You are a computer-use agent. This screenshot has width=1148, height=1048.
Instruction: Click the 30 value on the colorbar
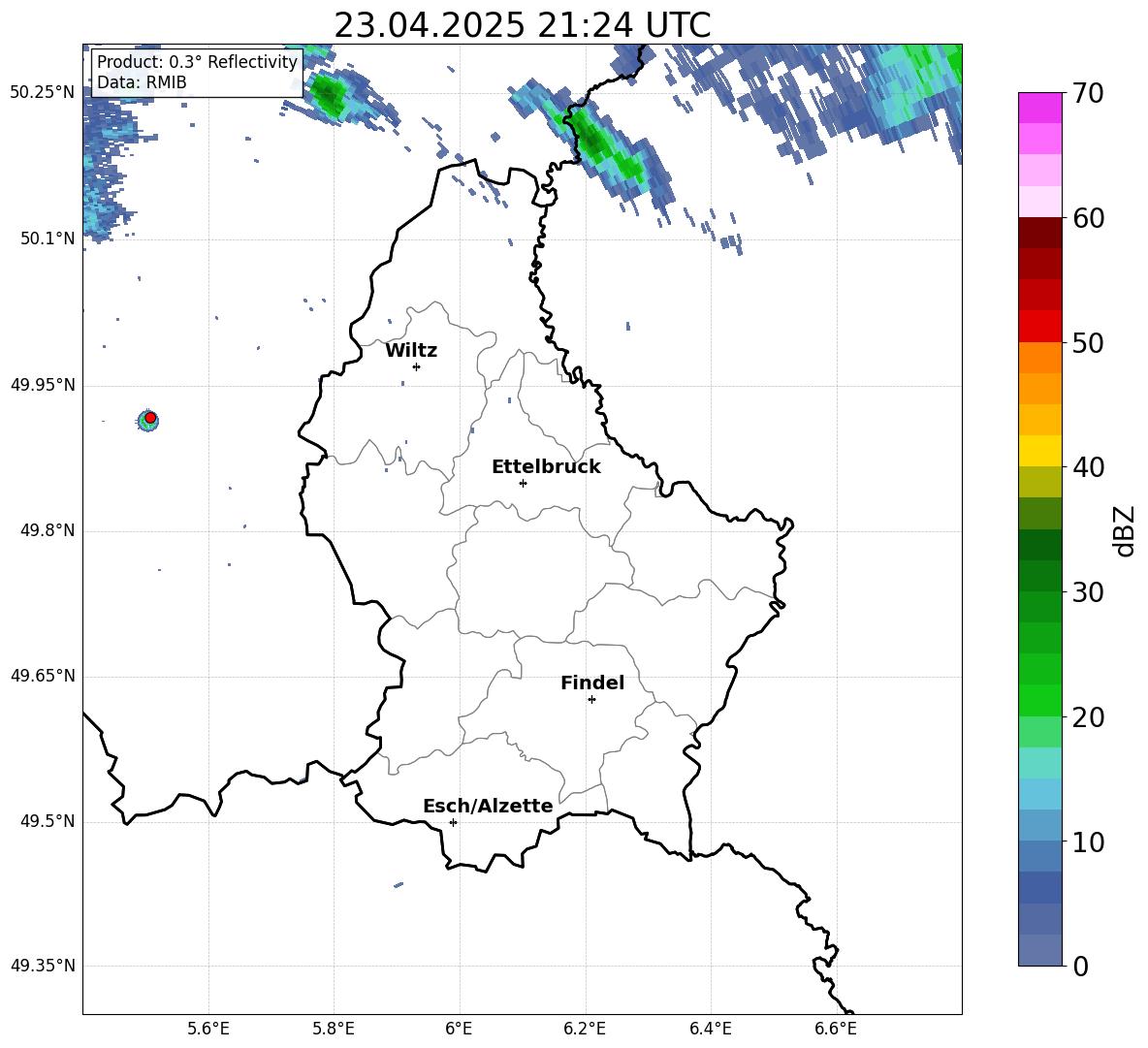tap(1087, 592)
